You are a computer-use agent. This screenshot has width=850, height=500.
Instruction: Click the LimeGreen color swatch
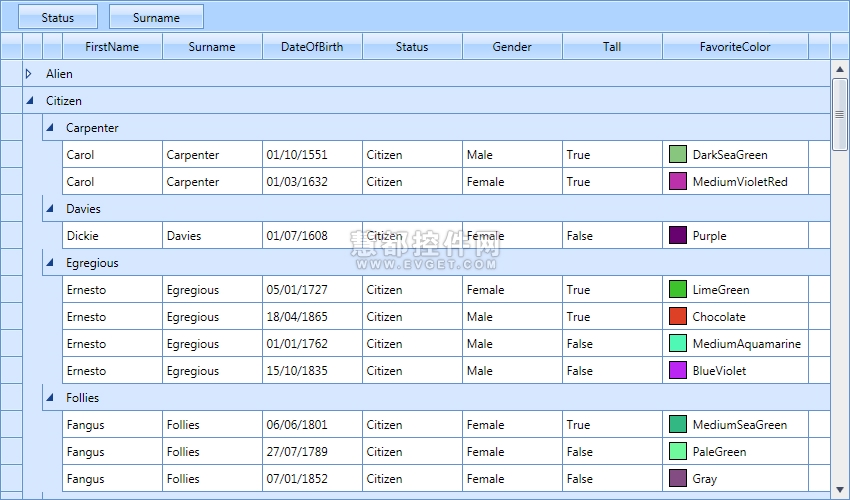tap(678, 289)
